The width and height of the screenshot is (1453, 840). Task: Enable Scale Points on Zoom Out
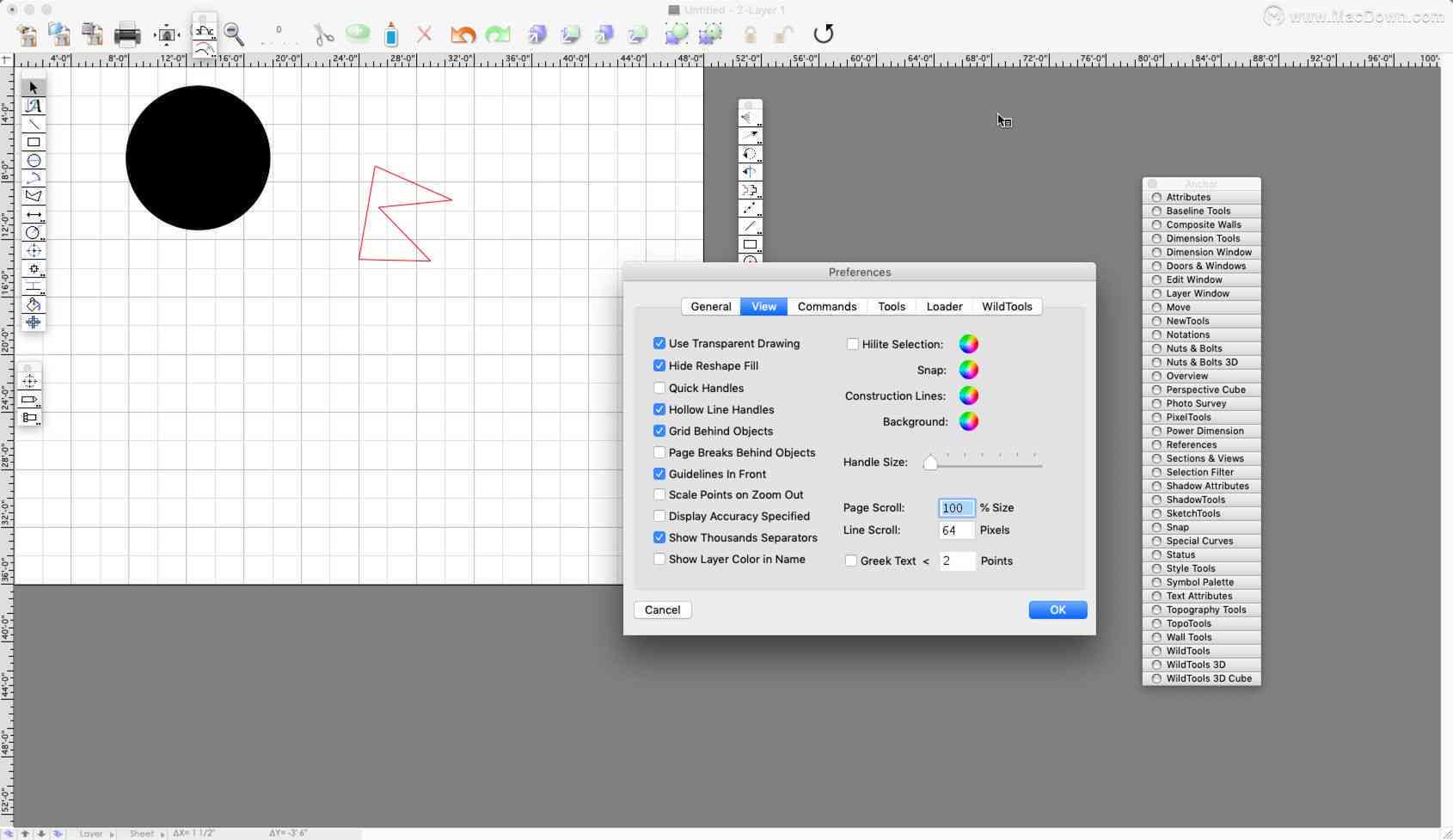click(659, 494)
